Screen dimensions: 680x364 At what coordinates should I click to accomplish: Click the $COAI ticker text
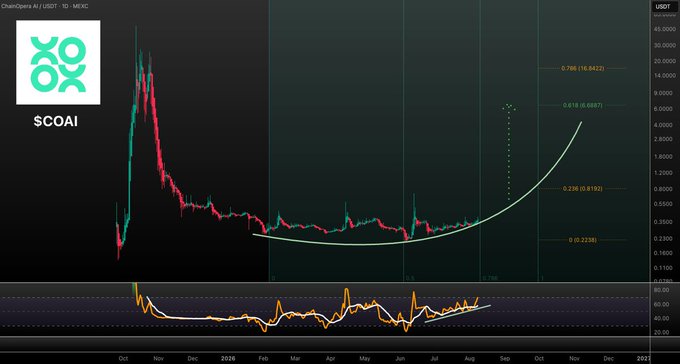pos(56,122)
